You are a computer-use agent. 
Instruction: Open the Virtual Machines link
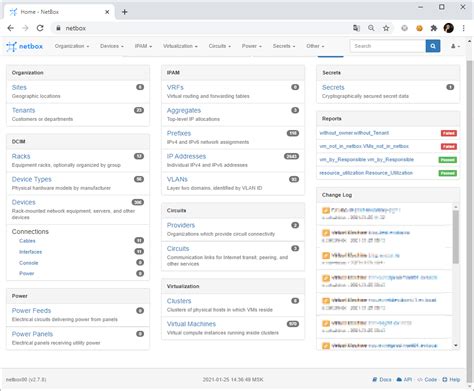point(191,324)
